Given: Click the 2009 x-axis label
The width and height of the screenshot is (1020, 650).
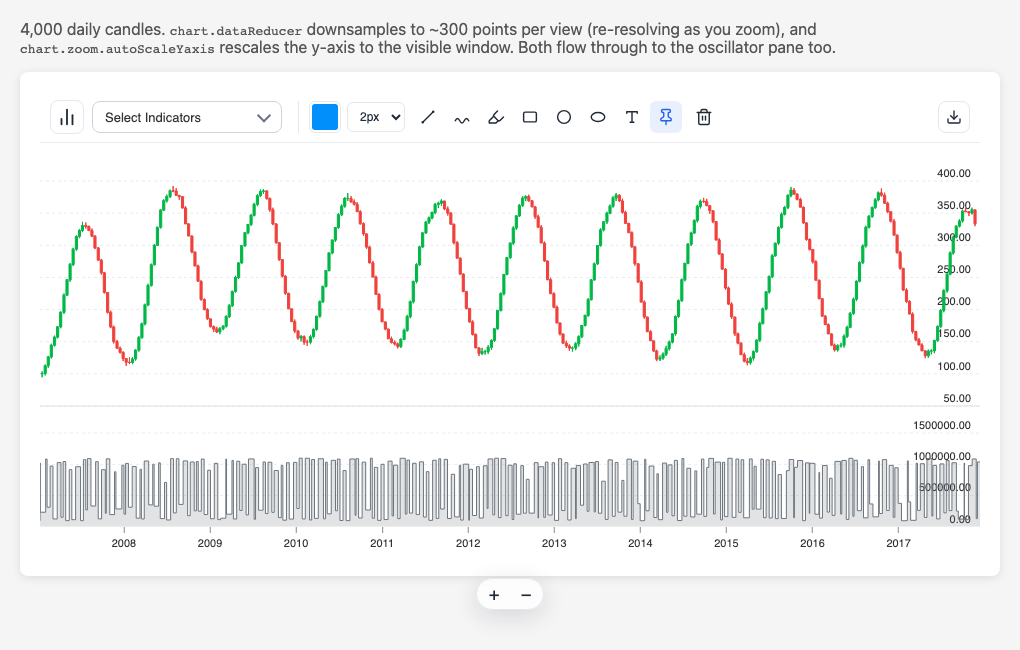Looking at the screenshot, I should 209,543.
